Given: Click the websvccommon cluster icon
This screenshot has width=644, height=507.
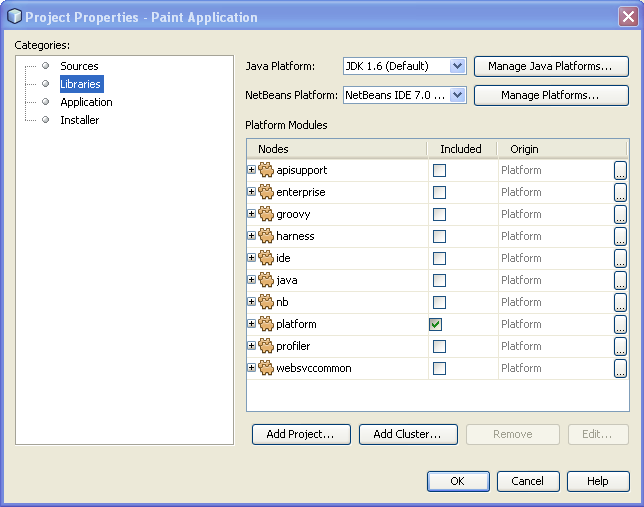Looking at the screenshot, I should 266,368.
